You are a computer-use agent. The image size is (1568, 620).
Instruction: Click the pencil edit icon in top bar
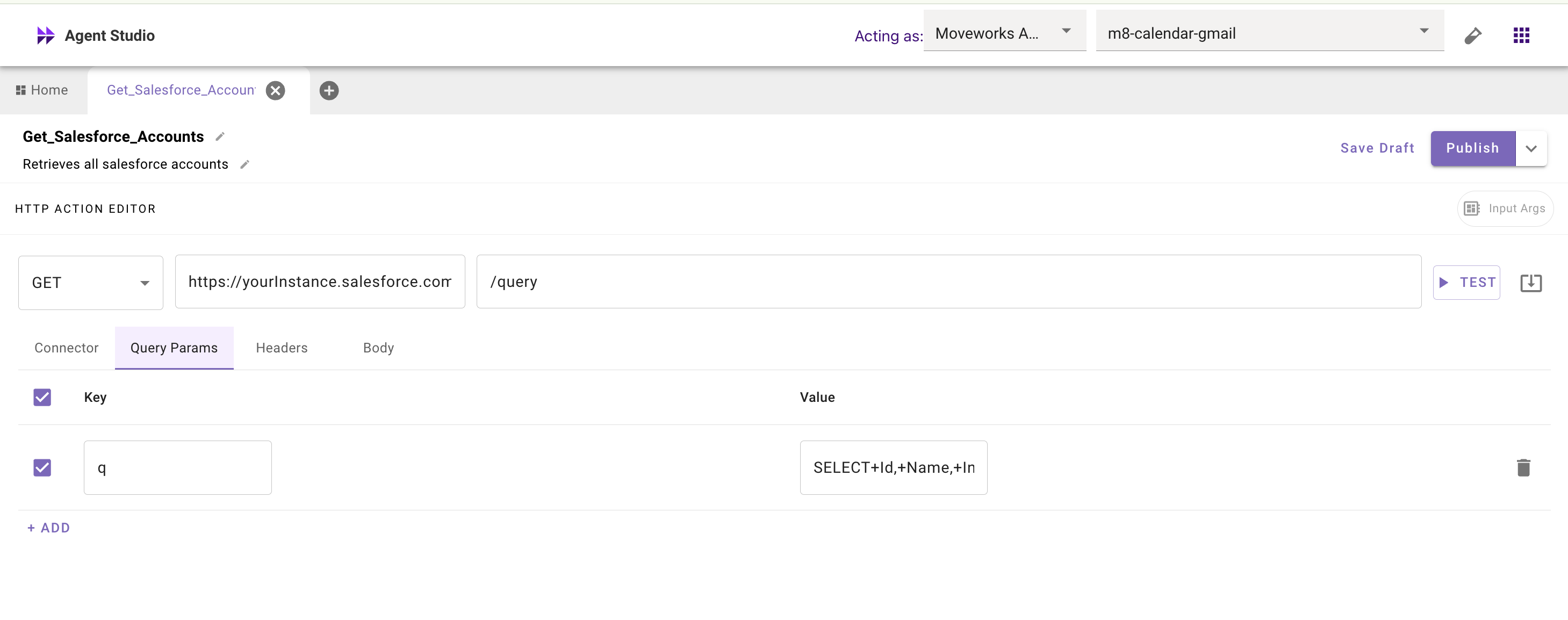click(x=1472, y=35)
